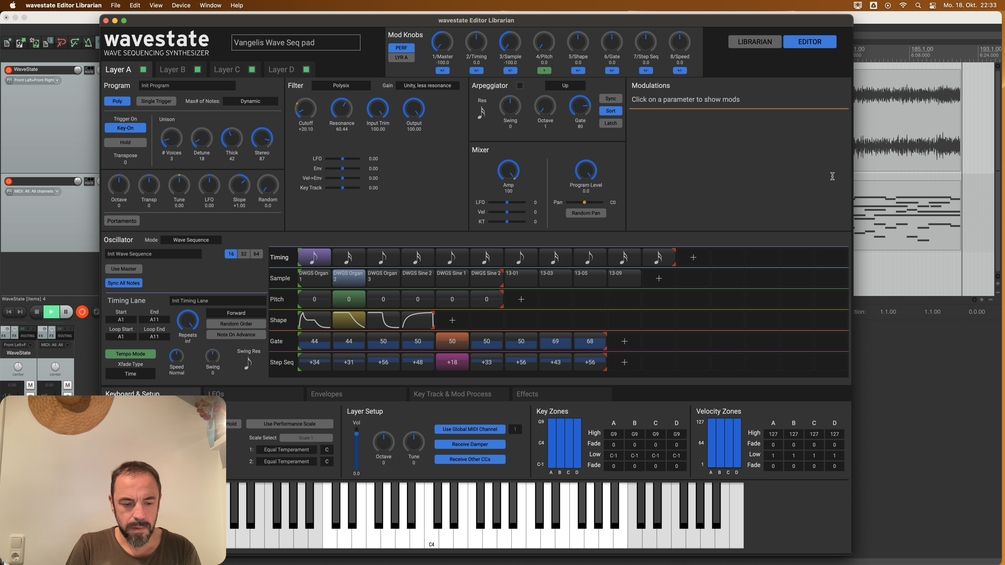Toggle the Arpeggiator Latch button
The height and width of the screenshot is (565, 1005).
pyautogui.click(x=610, y=123)
